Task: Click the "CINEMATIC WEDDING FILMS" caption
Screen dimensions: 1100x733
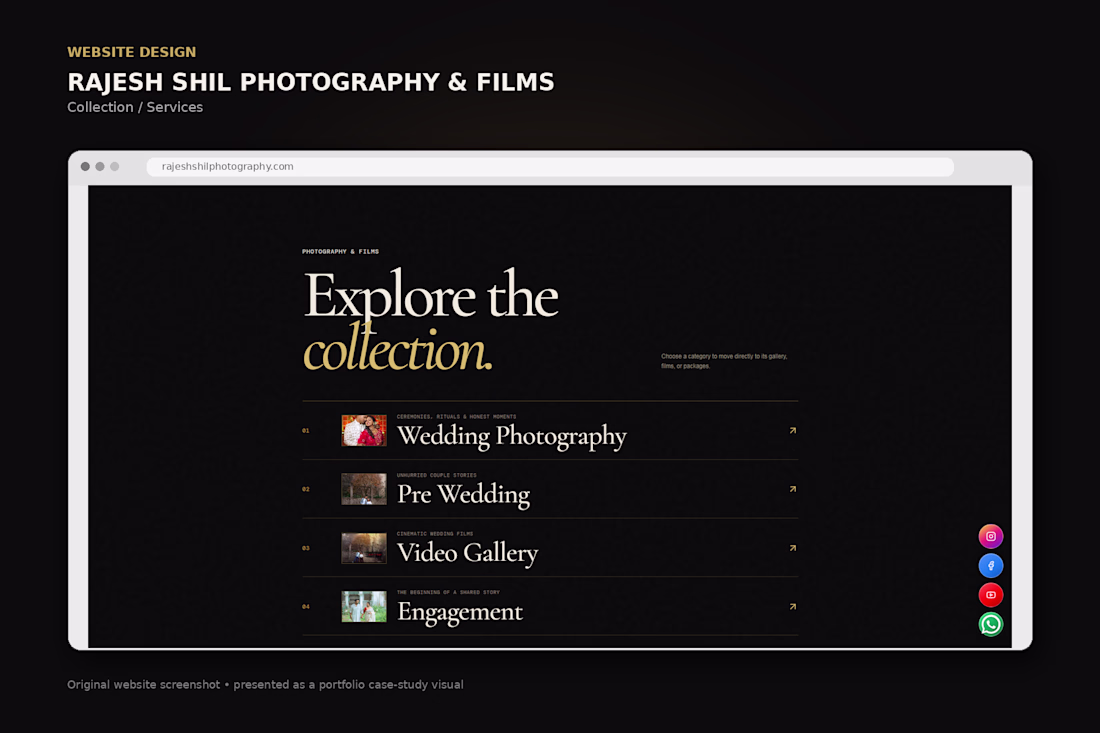Action: (435, 534)
